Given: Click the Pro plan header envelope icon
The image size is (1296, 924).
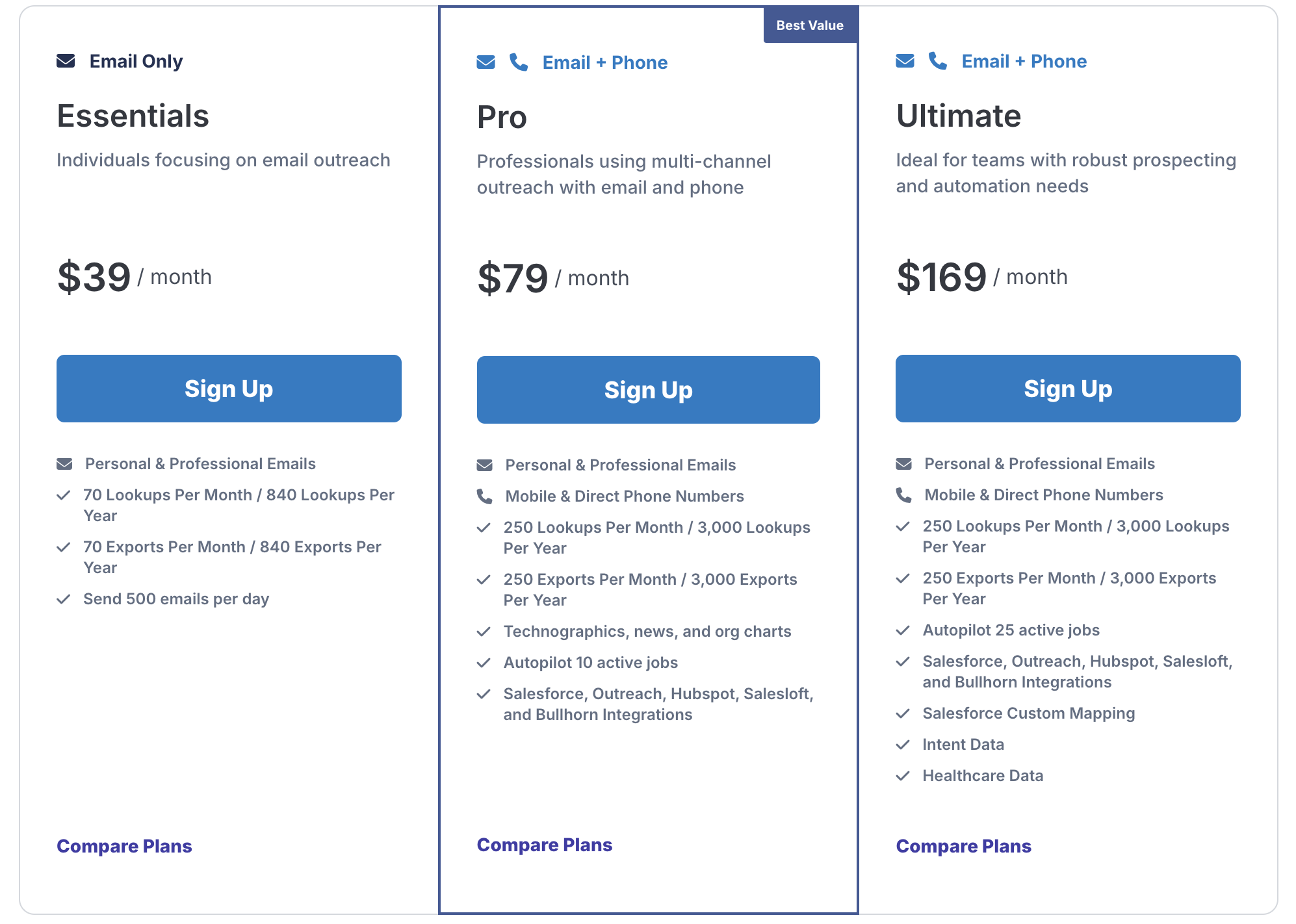Looking at the screenshot, I should pos(486,62).
